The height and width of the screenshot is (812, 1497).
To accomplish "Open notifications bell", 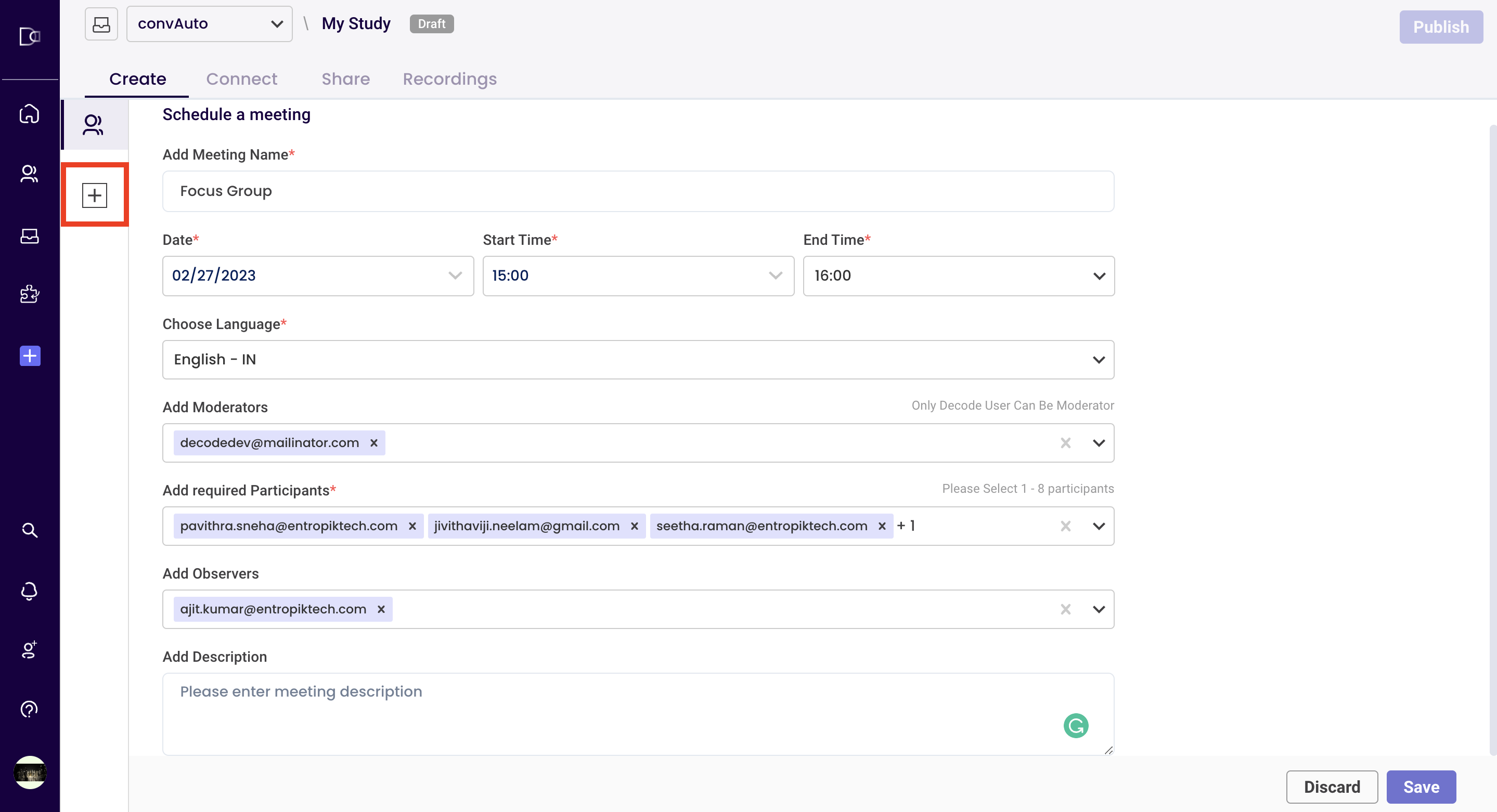I will pos(30,591).
